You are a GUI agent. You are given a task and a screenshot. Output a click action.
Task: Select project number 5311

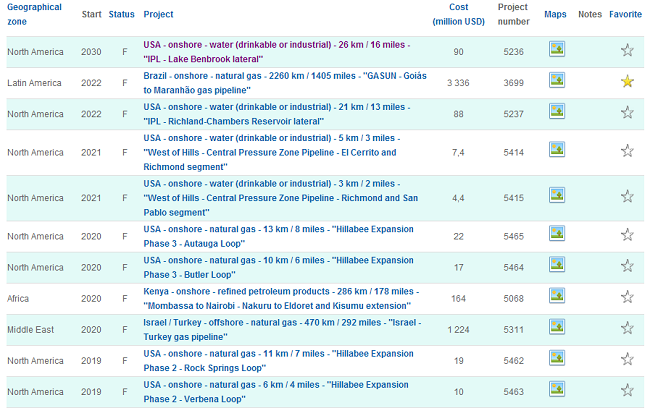pos(513,330)
